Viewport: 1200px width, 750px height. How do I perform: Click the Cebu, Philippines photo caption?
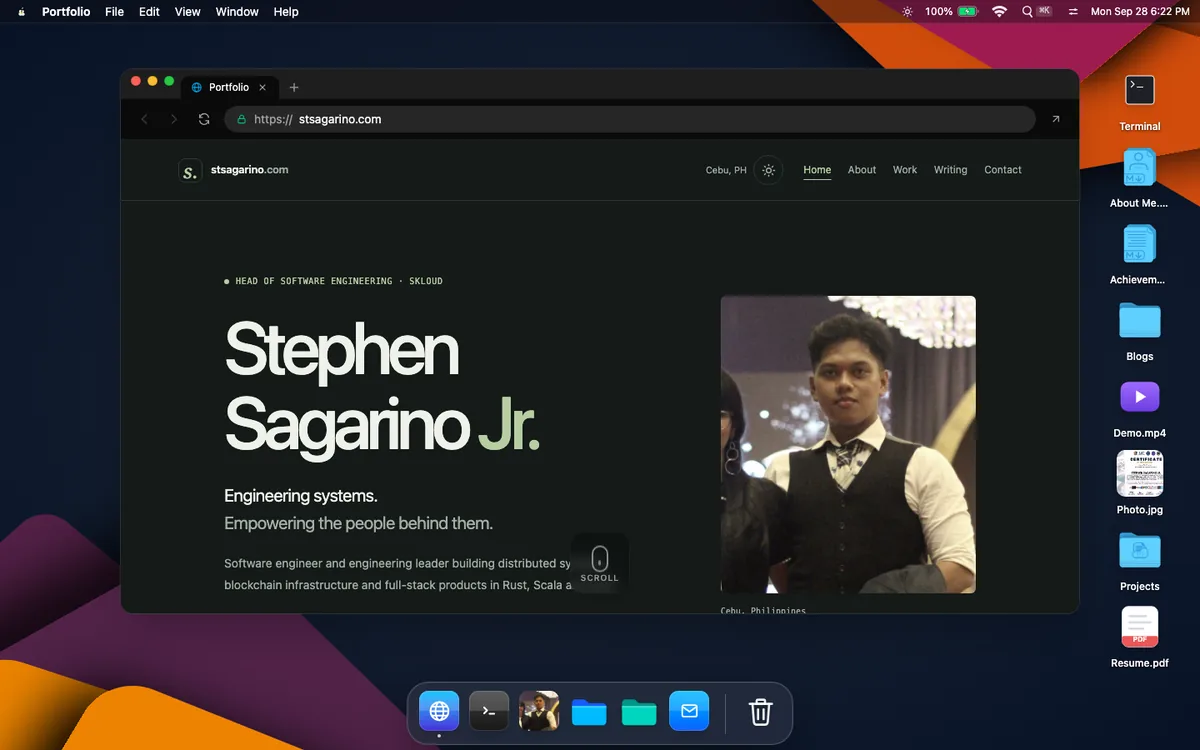(763, 610)
